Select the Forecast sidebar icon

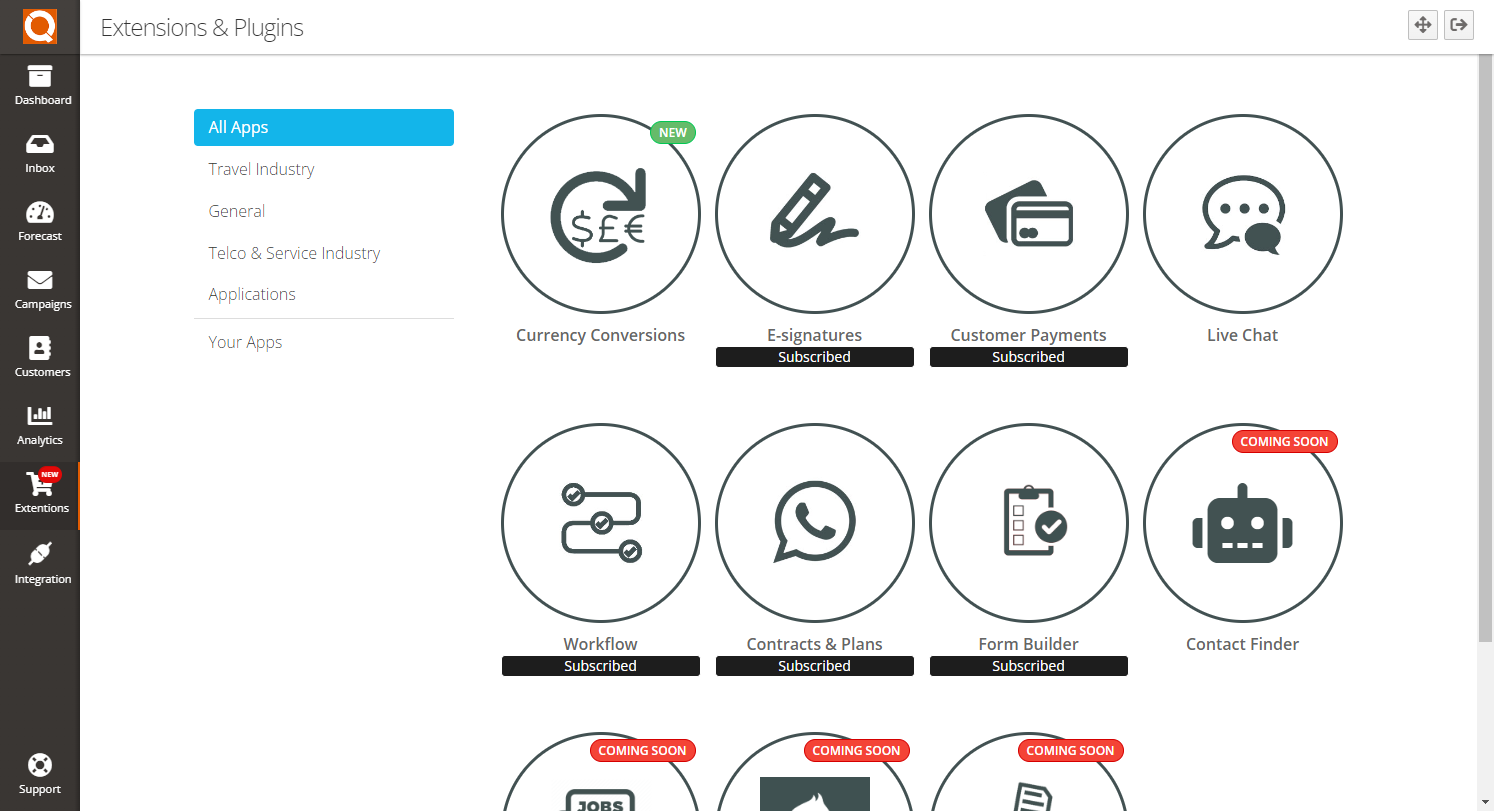(40, 219)
